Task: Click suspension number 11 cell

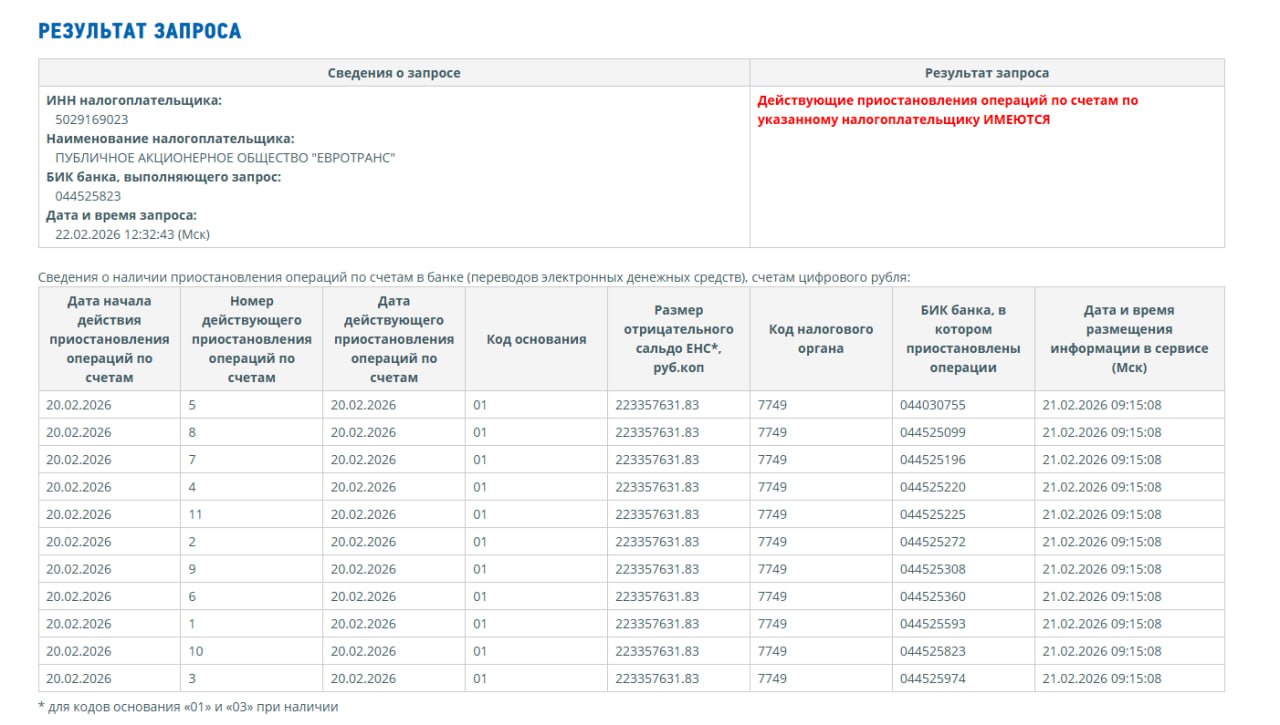Action: point(197,515)
